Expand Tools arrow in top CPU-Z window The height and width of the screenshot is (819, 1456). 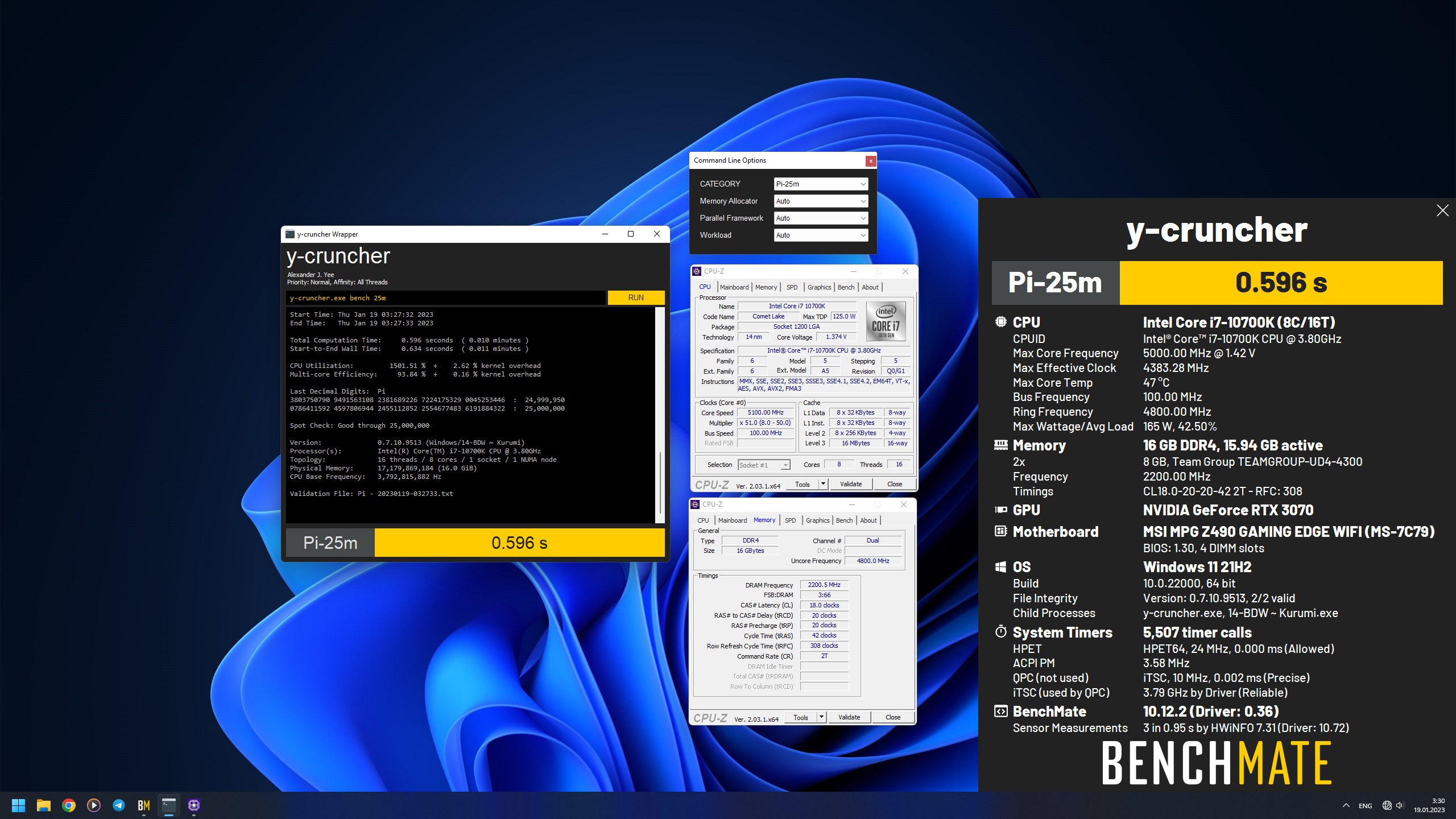[822, 484]
